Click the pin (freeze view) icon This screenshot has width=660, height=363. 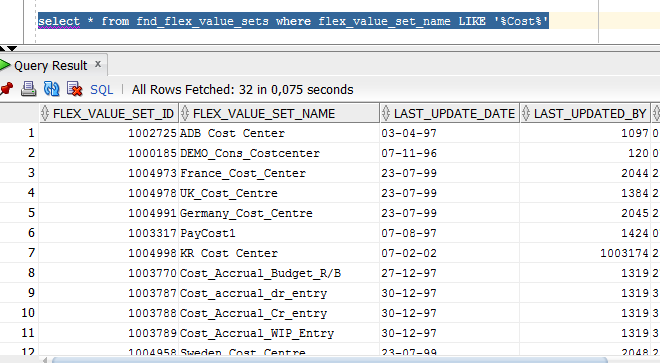[x=6, y=89]
